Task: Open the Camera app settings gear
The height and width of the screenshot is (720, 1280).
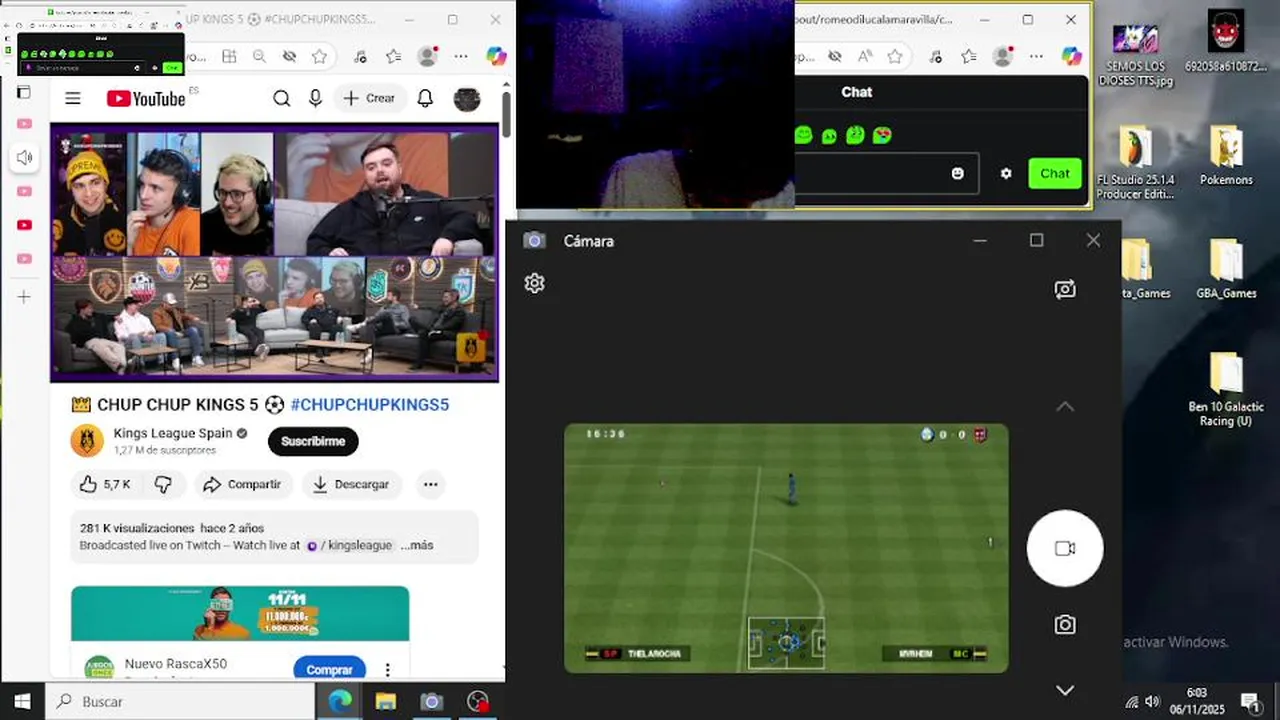Action: click(x=535, y=283)
